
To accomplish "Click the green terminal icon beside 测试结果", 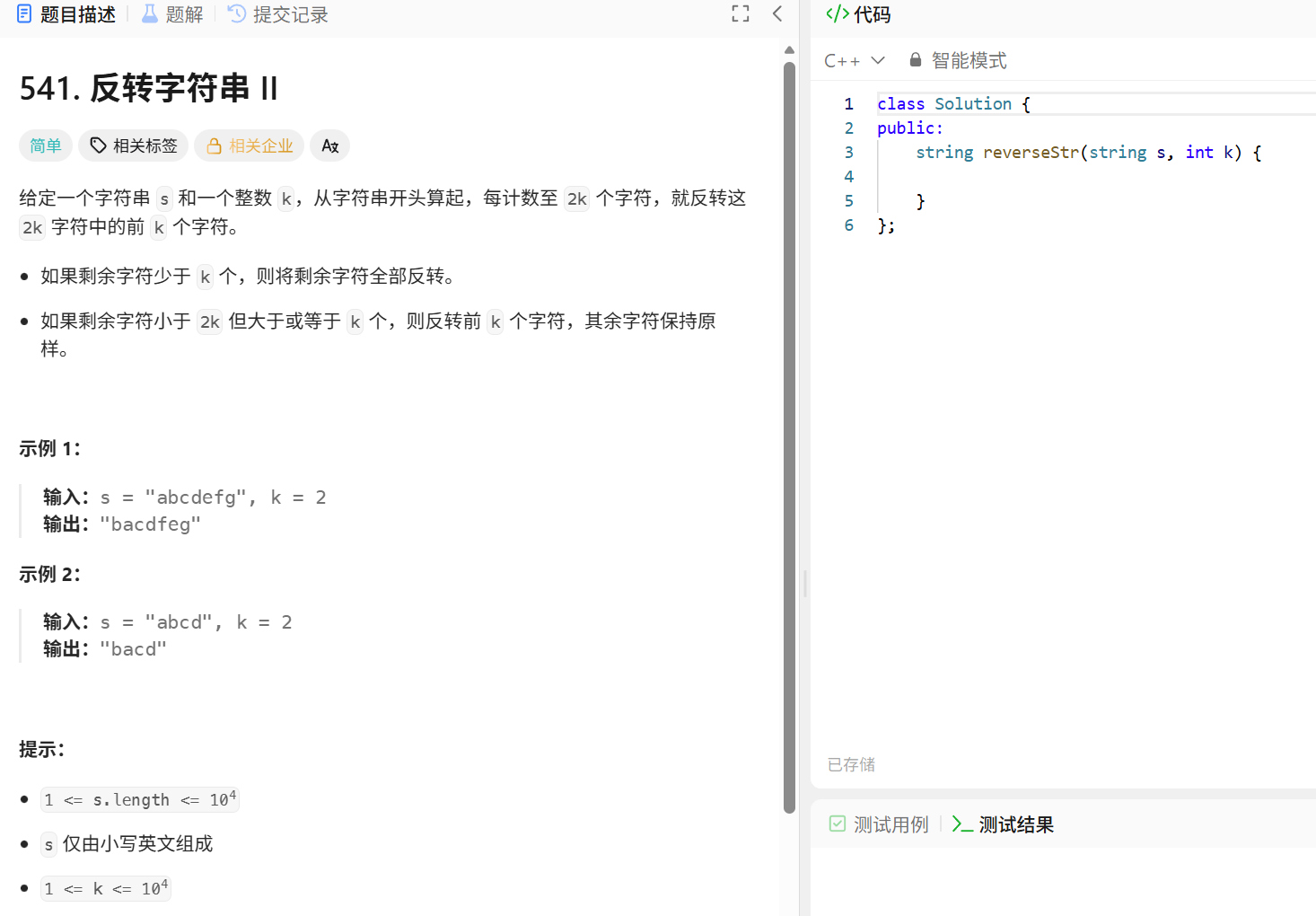I will (x=961, y=824).
